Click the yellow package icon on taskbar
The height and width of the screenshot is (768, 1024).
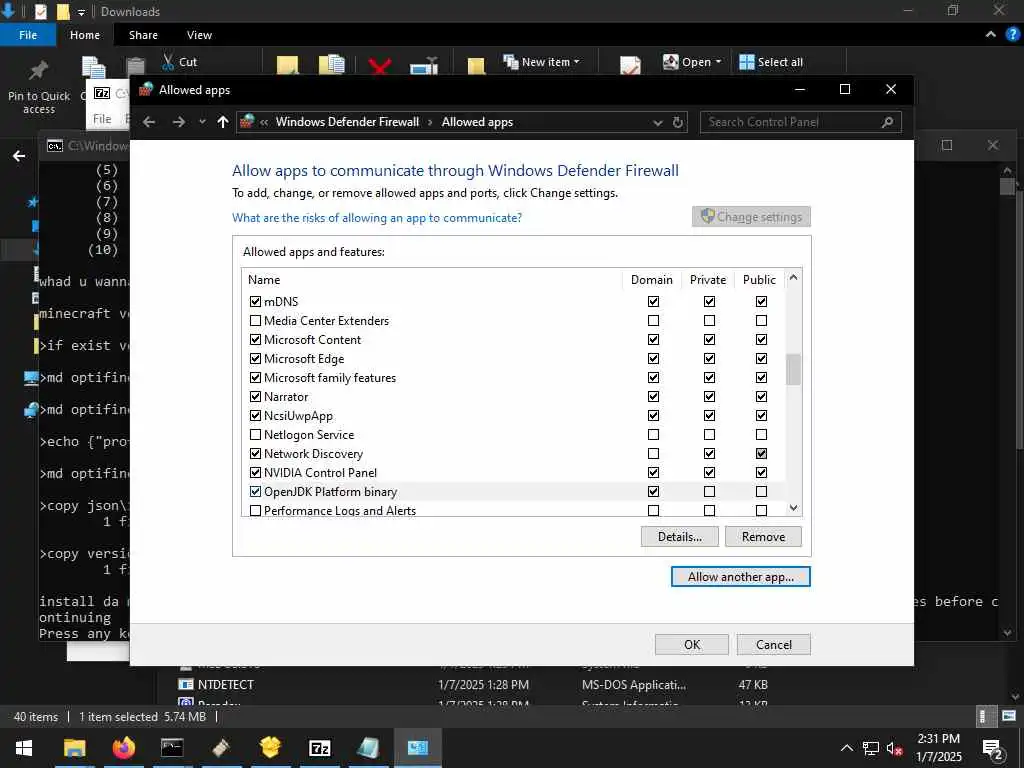pos(270,748)
